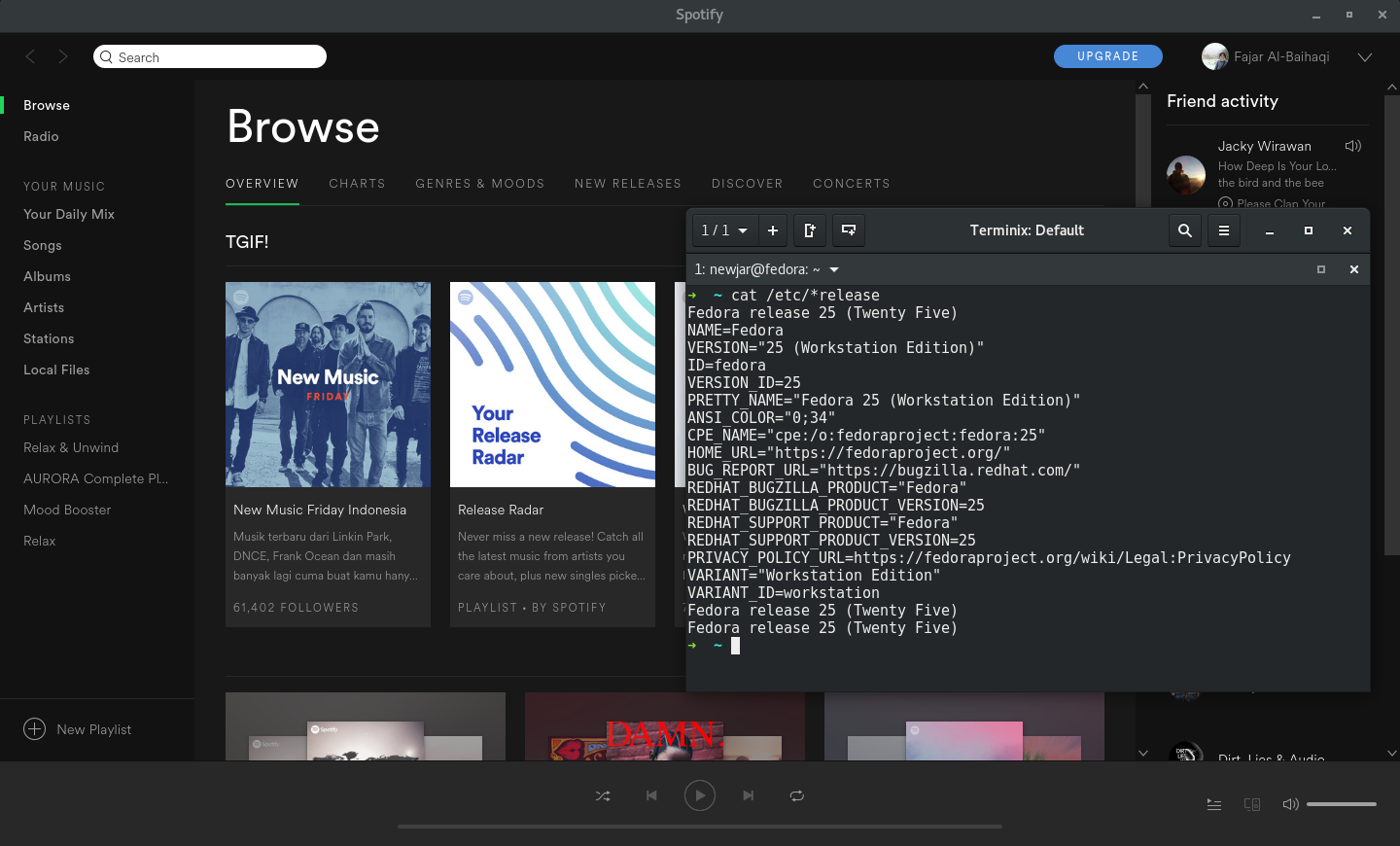Select Browse in the sidebar

(x=47, y=105)
